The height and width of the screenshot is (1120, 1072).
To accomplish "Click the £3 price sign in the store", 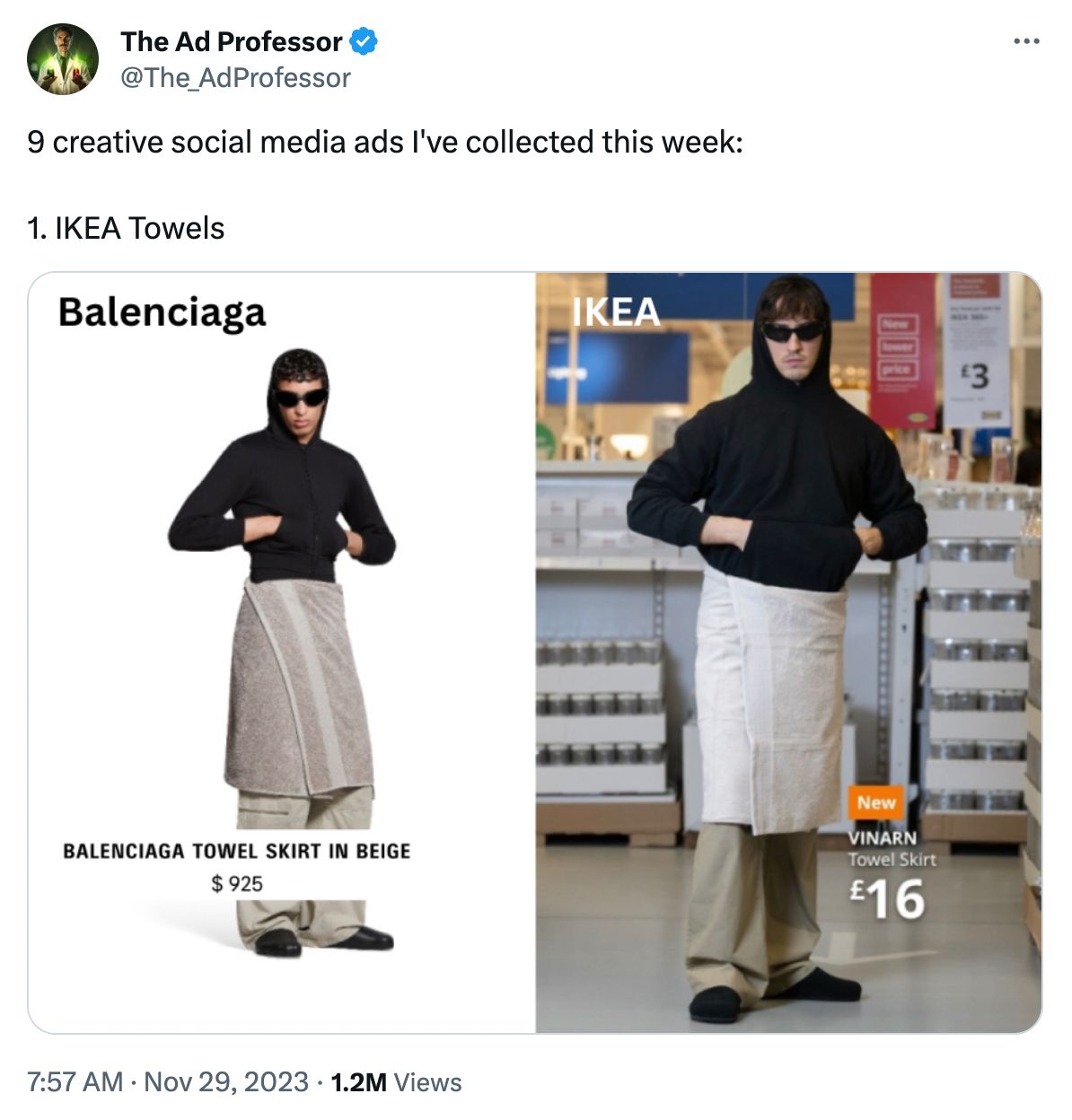I will click(976, 374).
